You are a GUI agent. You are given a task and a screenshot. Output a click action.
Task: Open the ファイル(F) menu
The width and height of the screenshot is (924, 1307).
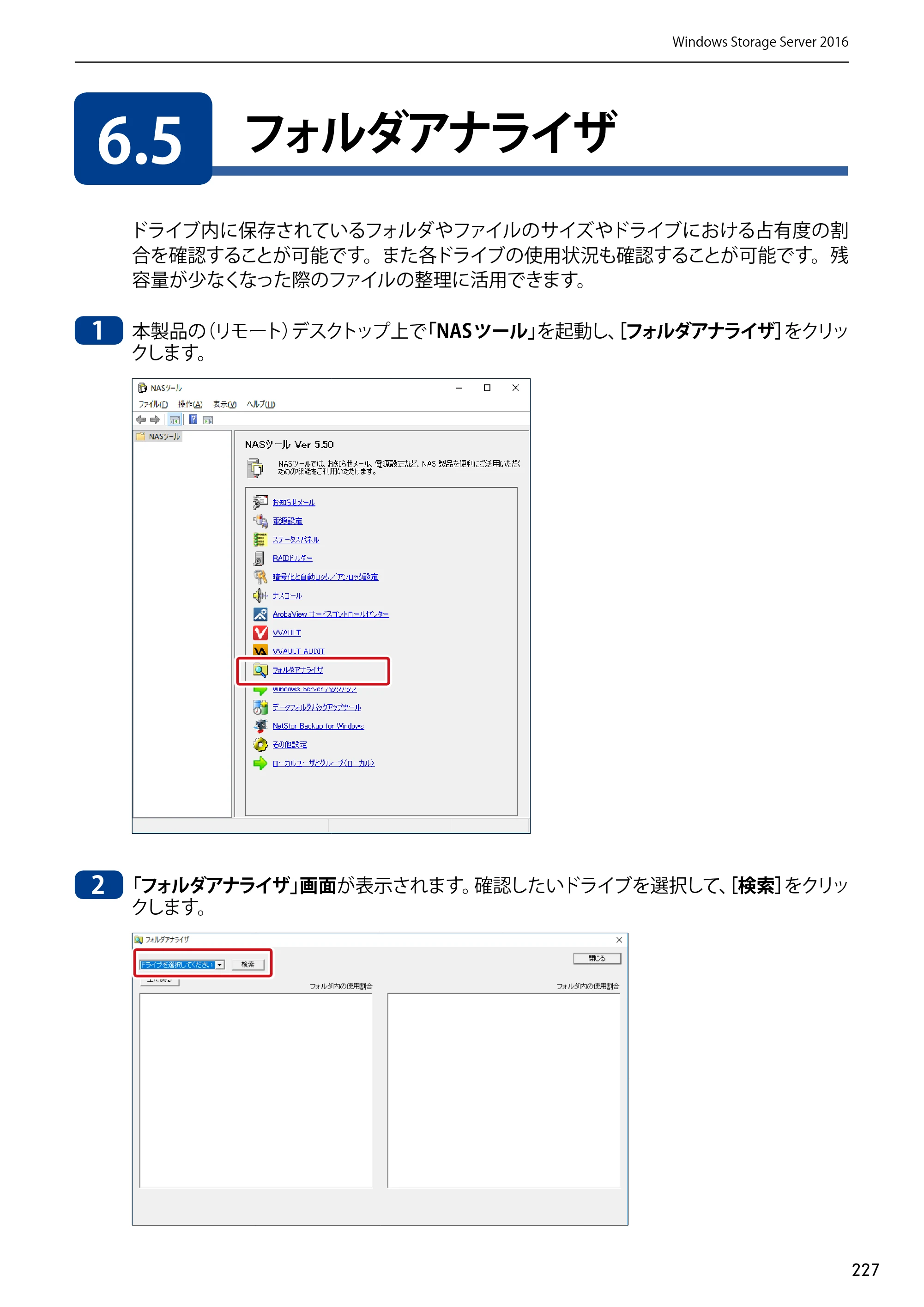(153, 404)
